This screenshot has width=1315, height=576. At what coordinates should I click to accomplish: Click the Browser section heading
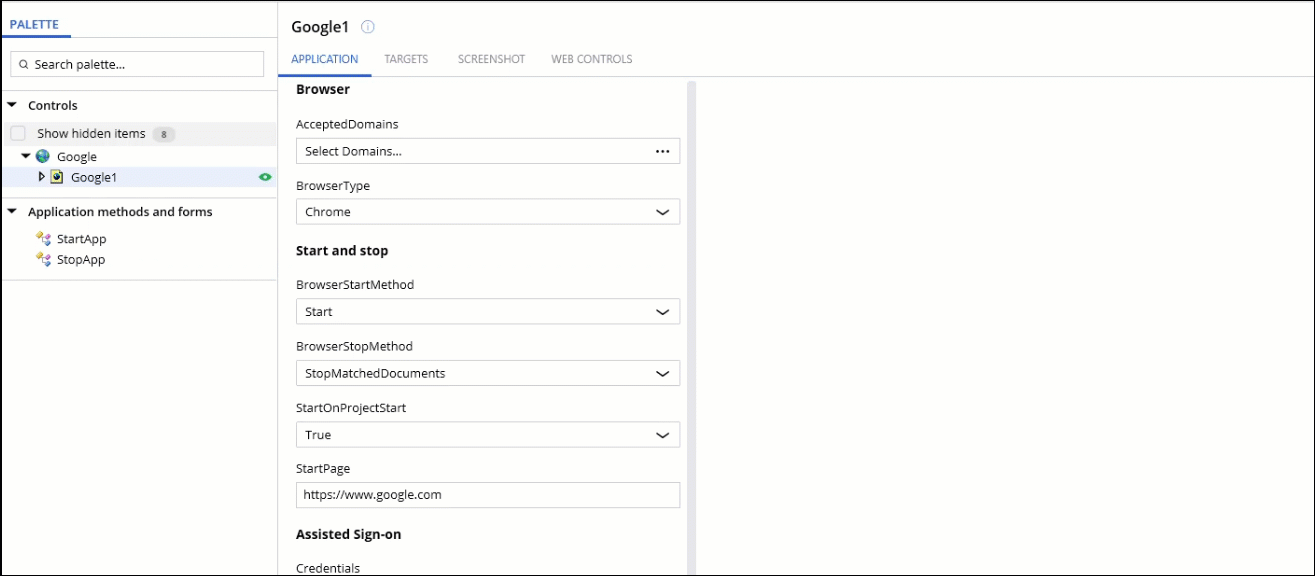click(323, 89)
